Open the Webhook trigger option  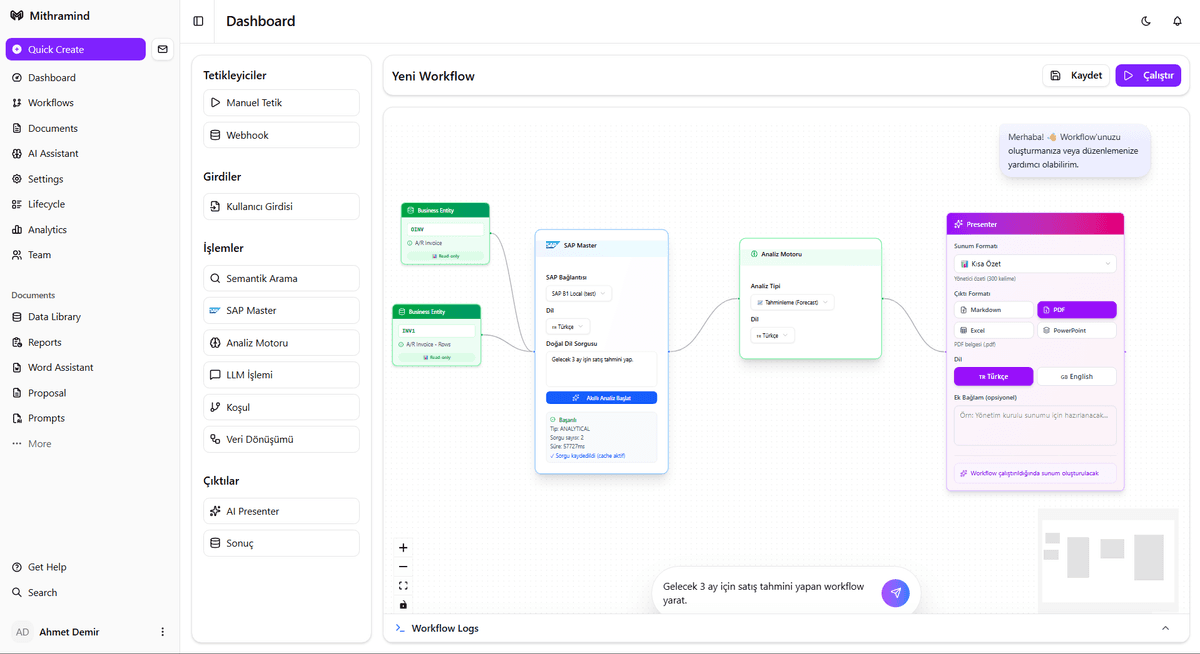(x=281, y=134)
